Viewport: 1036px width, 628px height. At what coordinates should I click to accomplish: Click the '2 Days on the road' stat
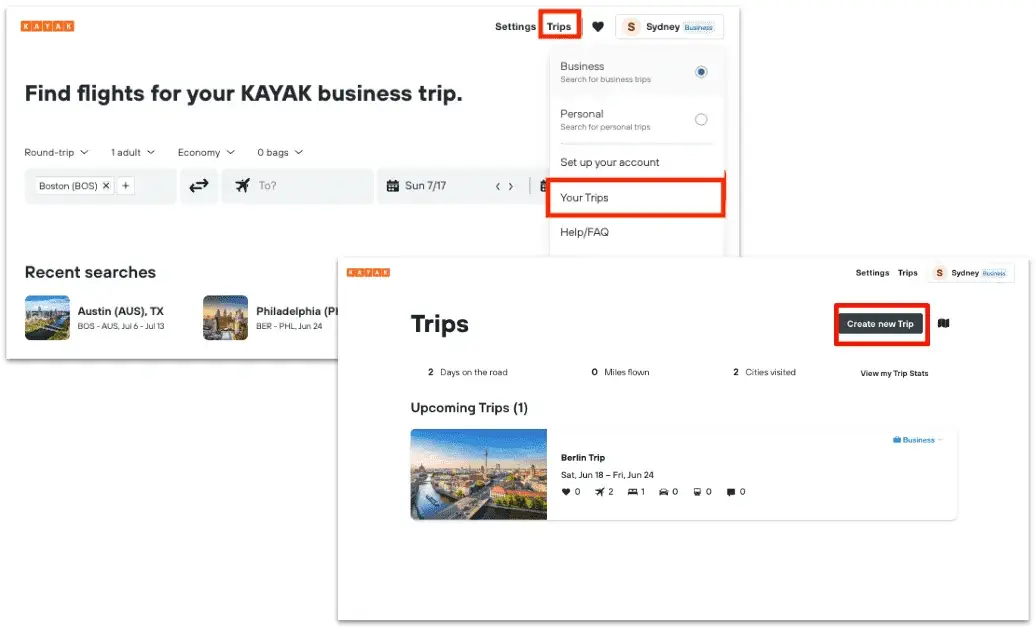(x=468, y=373)
